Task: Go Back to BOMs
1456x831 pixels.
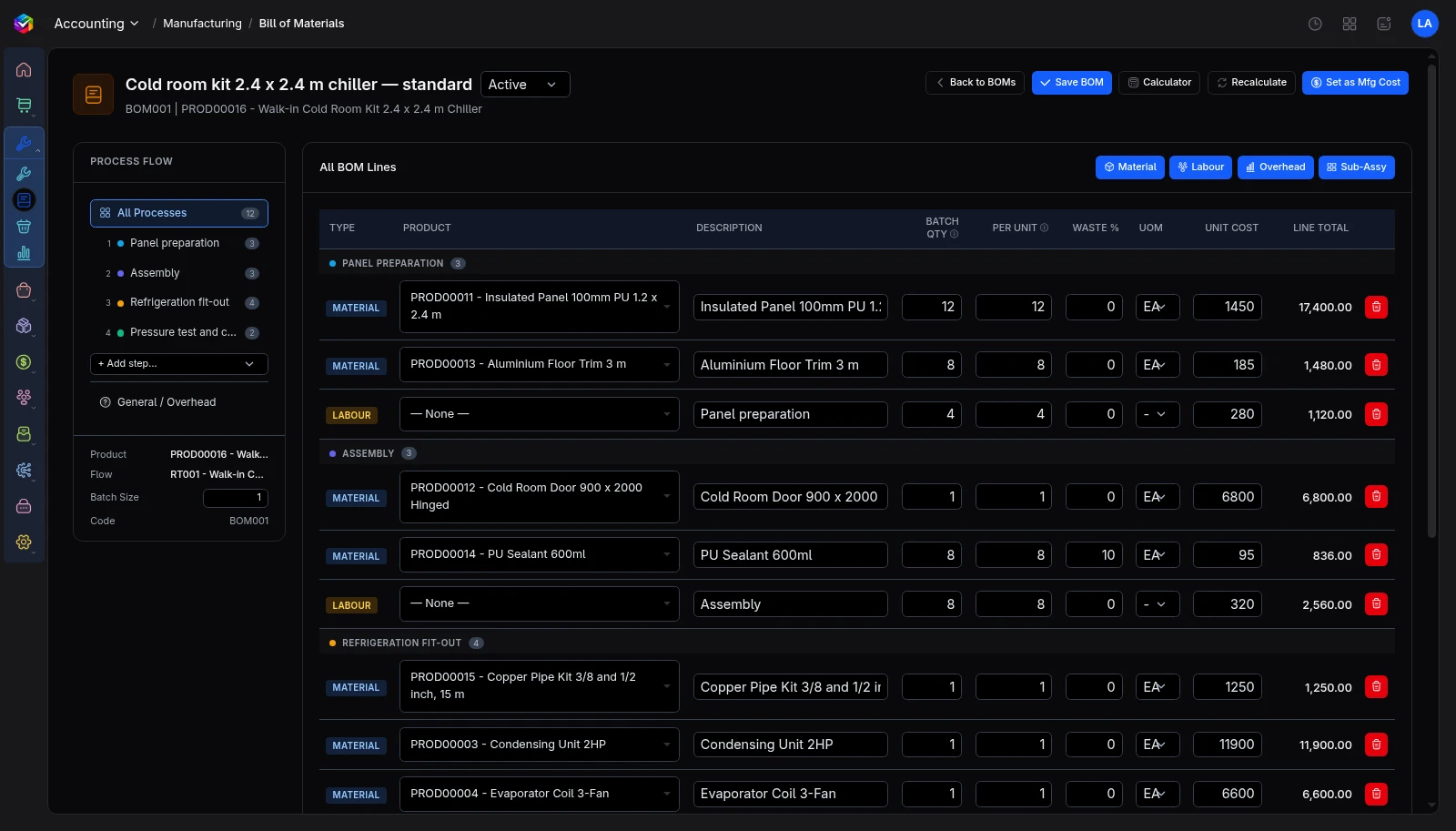Action: [976, 83]
